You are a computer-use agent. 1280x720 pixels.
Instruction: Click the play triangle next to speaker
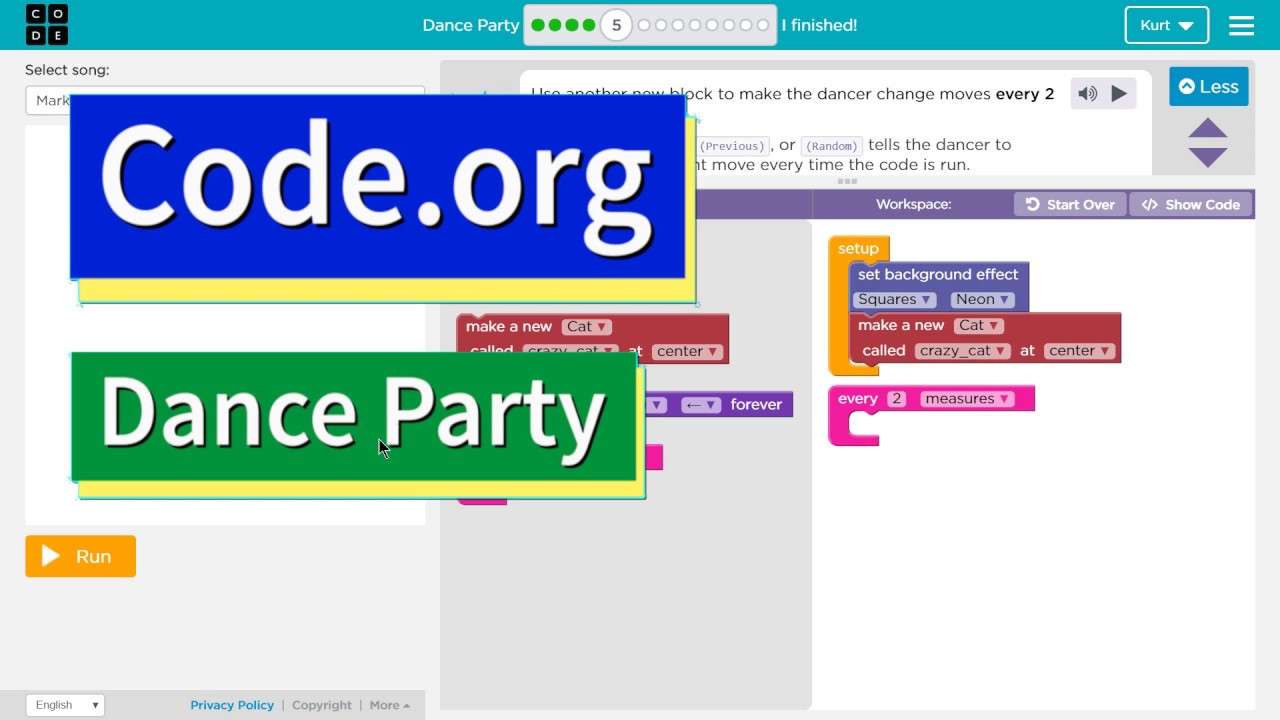click(1119, 94)
